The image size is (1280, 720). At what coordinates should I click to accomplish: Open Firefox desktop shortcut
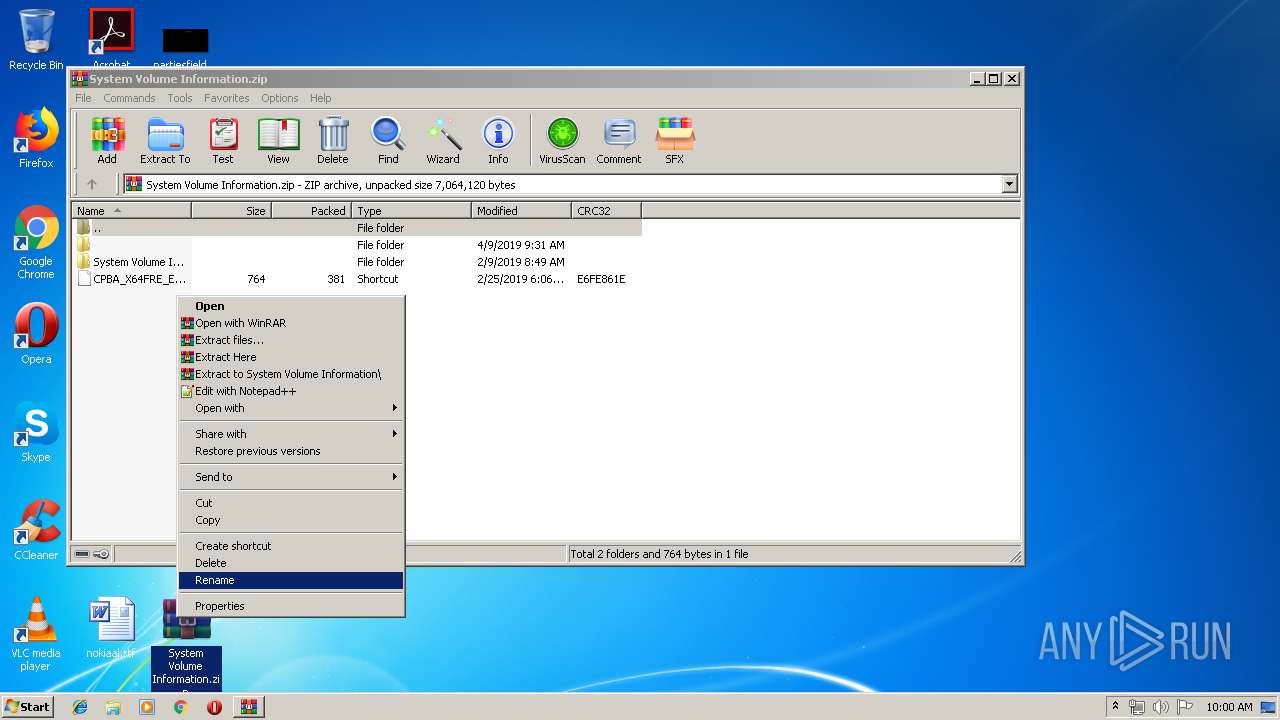click(36, 138)
